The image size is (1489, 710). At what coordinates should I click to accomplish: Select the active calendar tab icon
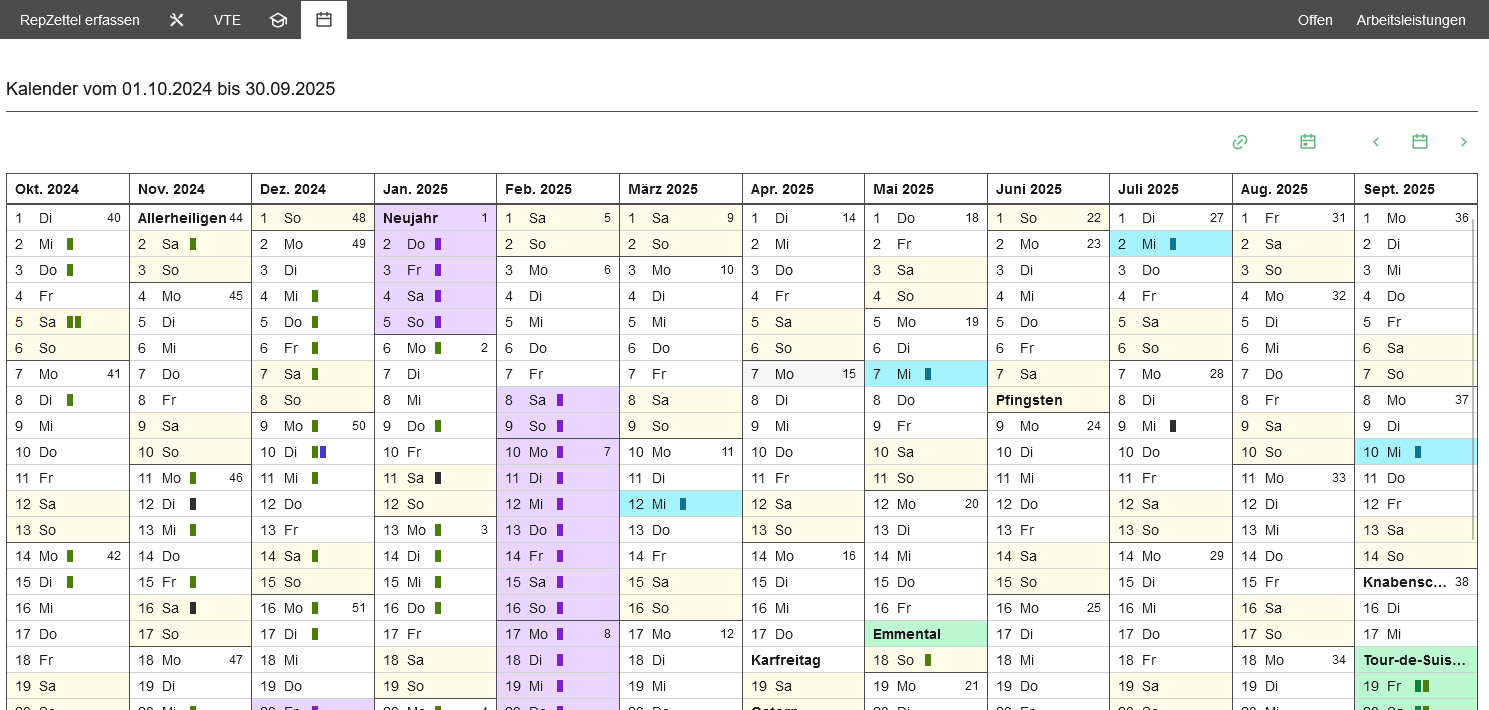[324, 20]
